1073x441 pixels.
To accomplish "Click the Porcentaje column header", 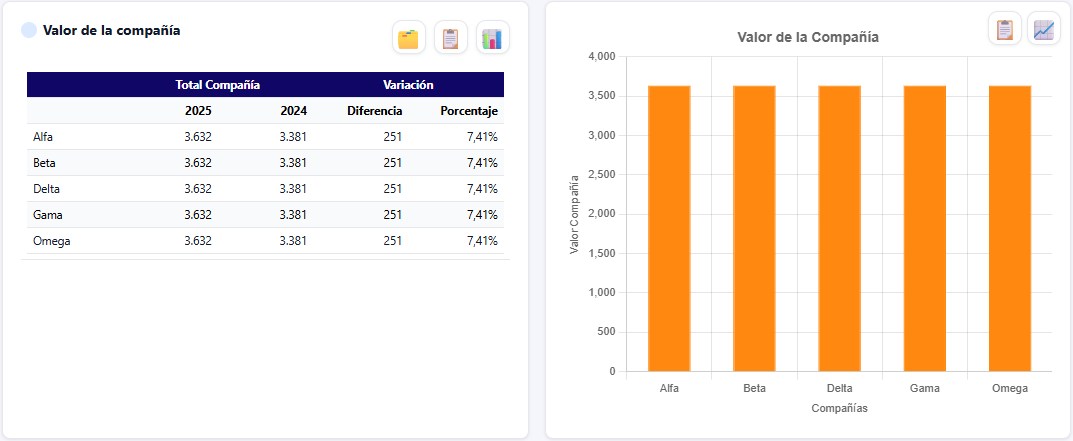I will [x=469, y=111].
